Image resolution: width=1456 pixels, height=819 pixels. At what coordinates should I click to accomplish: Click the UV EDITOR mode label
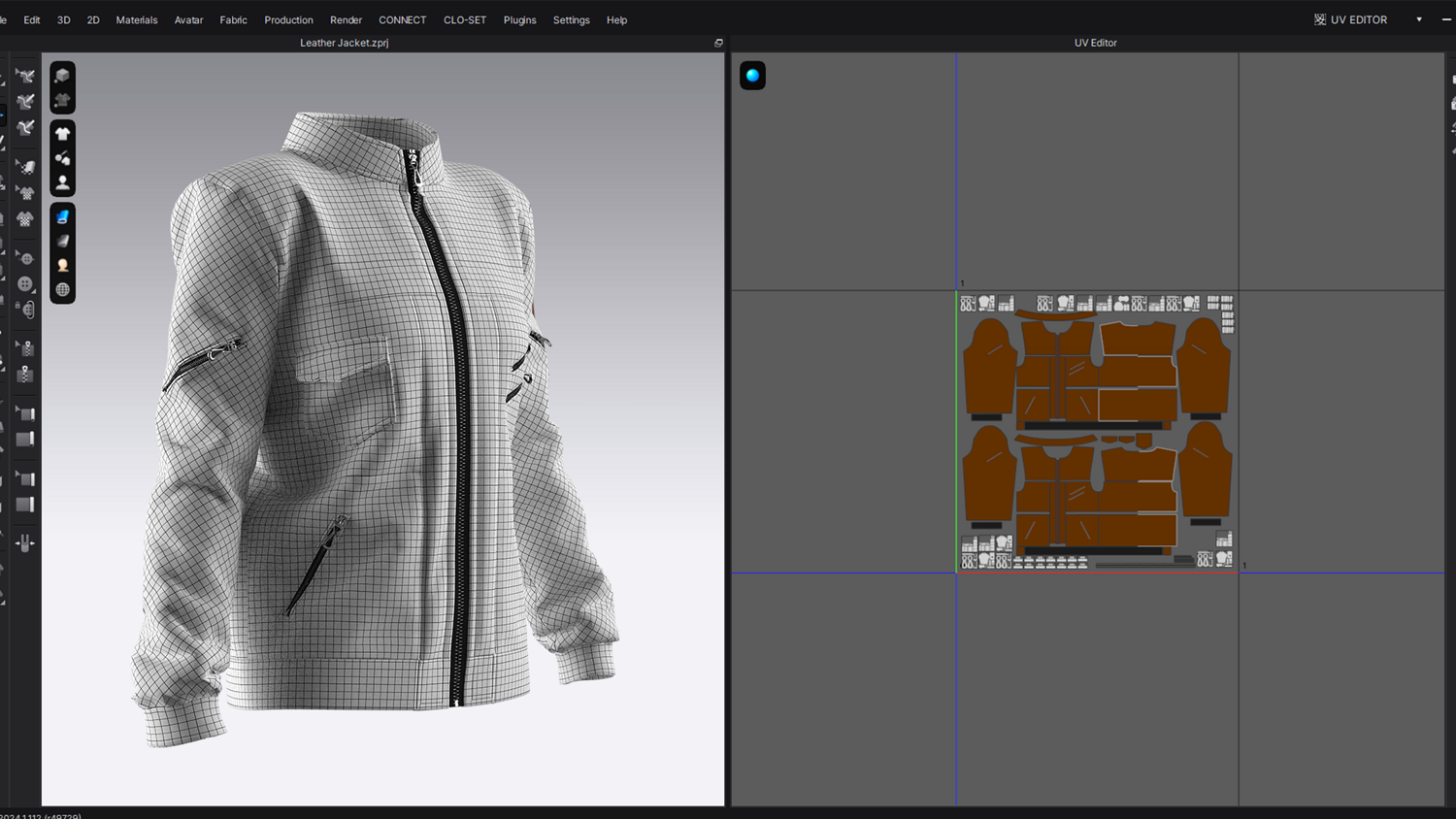[1358, 19]
